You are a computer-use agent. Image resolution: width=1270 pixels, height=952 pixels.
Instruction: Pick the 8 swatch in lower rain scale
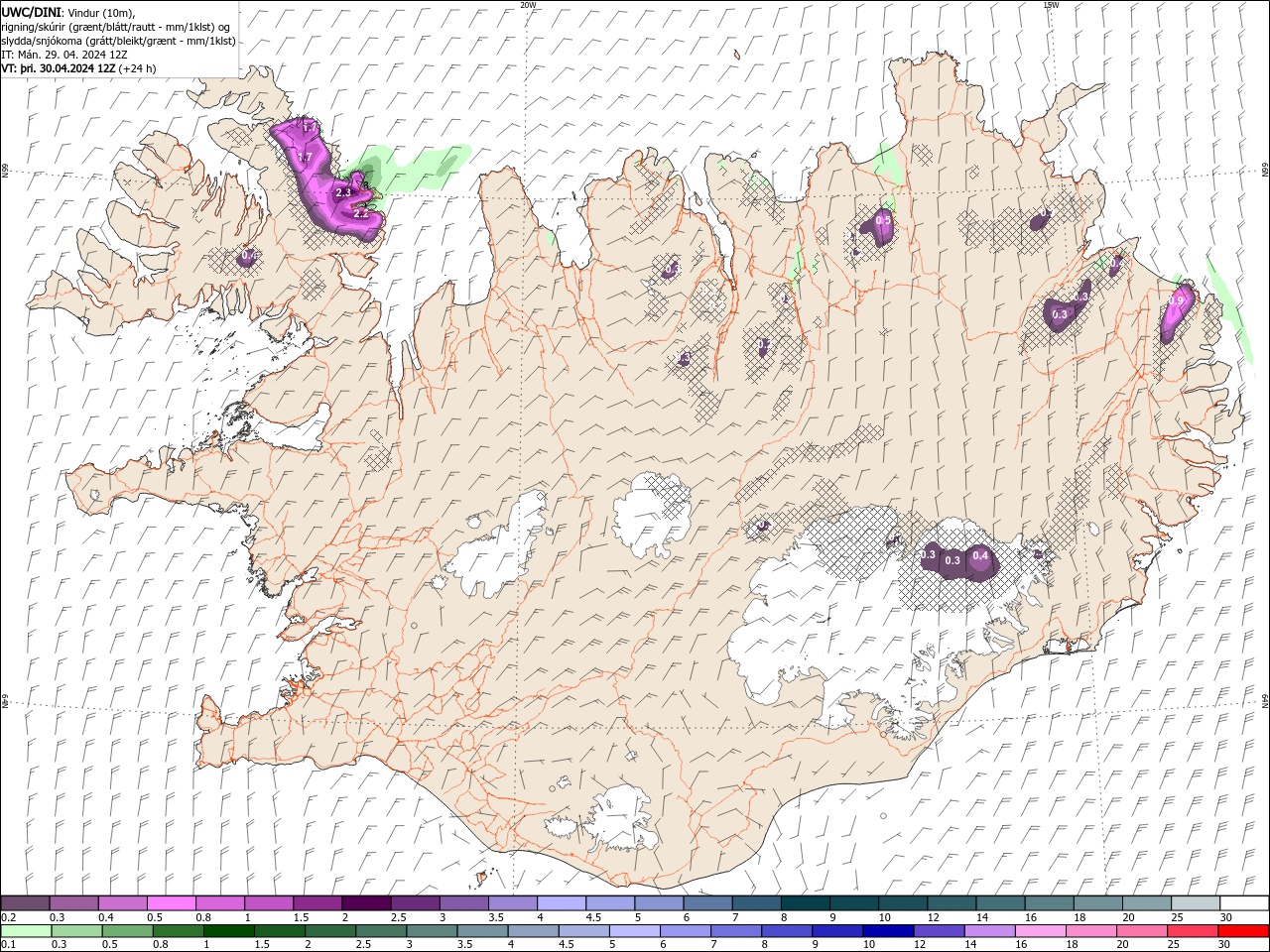click(788, 931)
